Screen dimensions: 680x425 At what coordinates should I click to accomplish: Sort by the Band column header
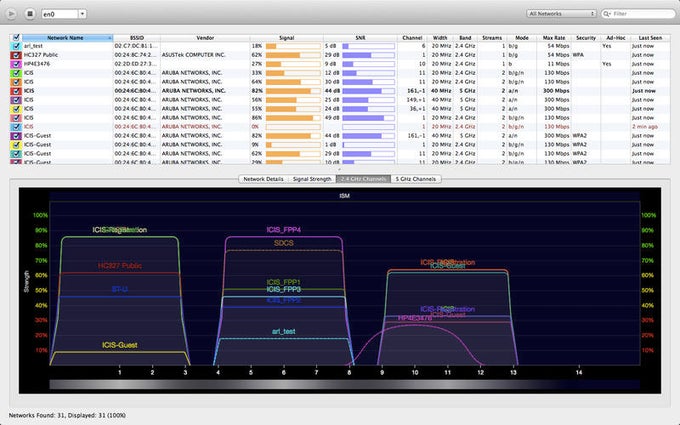tap(465, 38)
